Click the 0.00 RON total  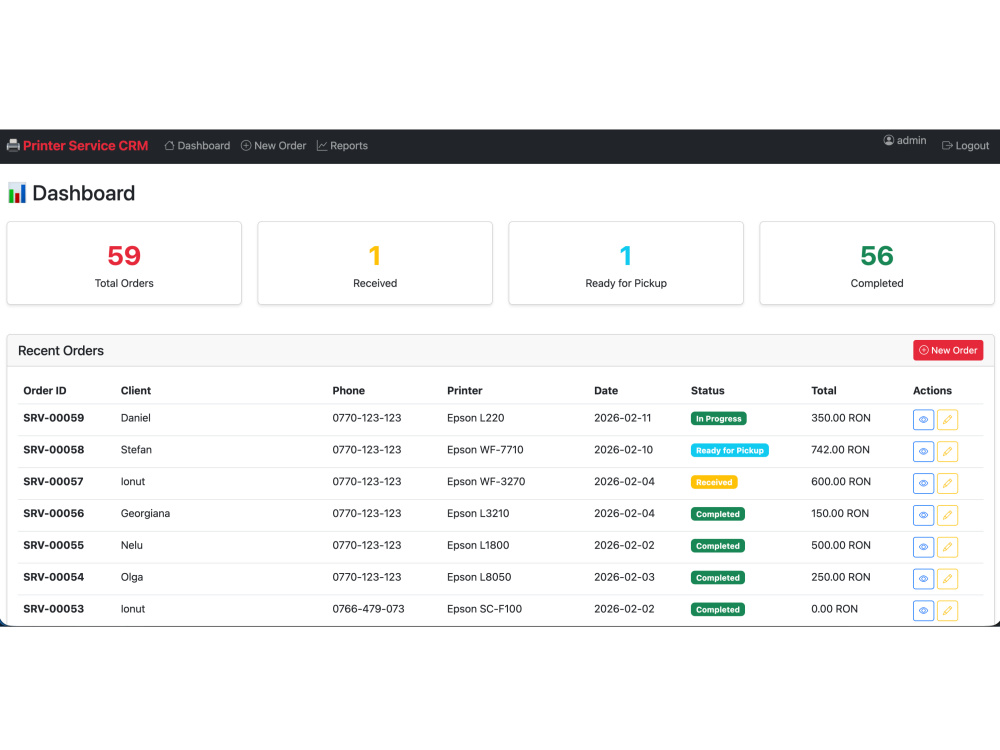[834, 609]
